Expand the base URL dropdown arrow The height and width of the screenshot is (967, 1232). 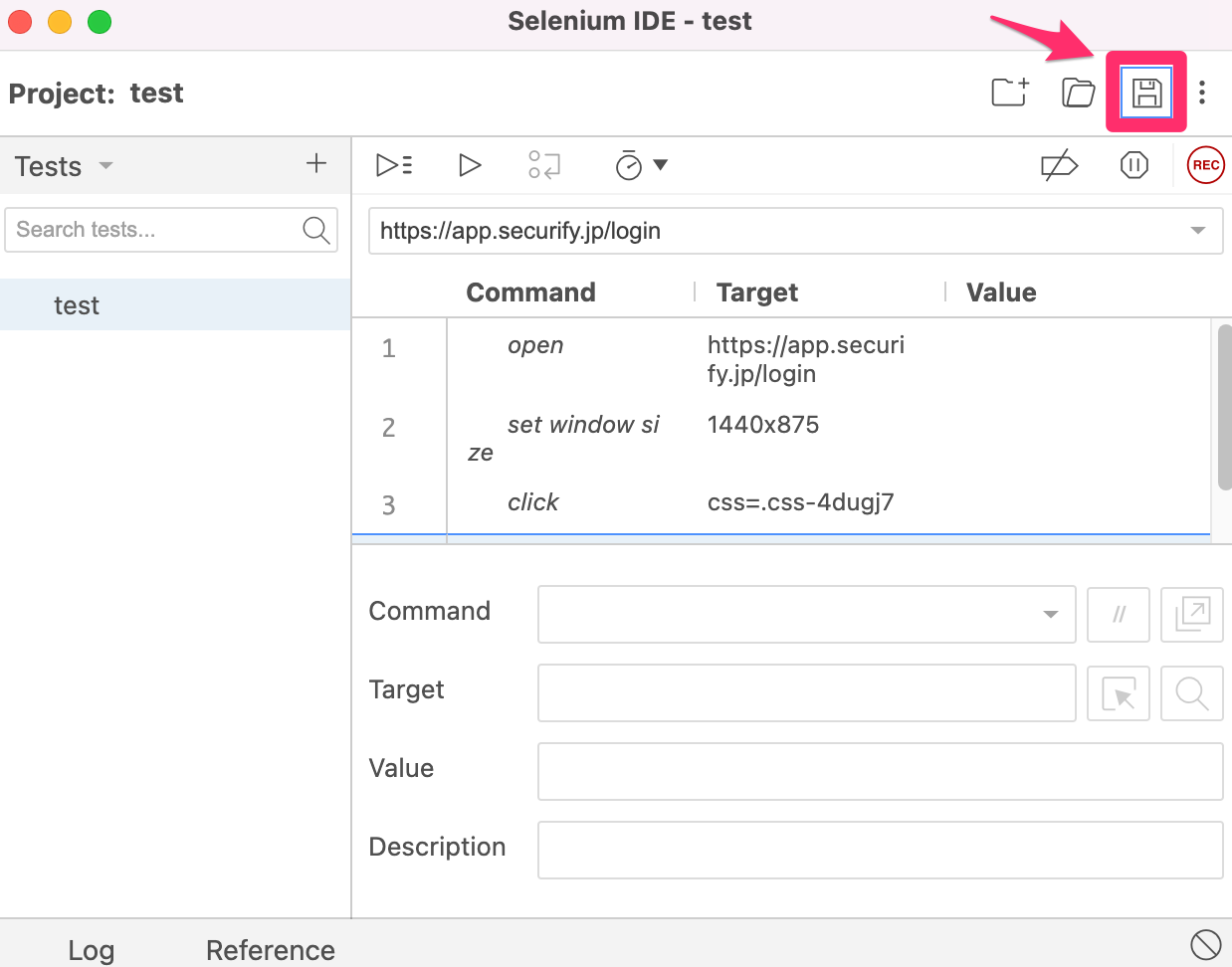(1198, 231)
